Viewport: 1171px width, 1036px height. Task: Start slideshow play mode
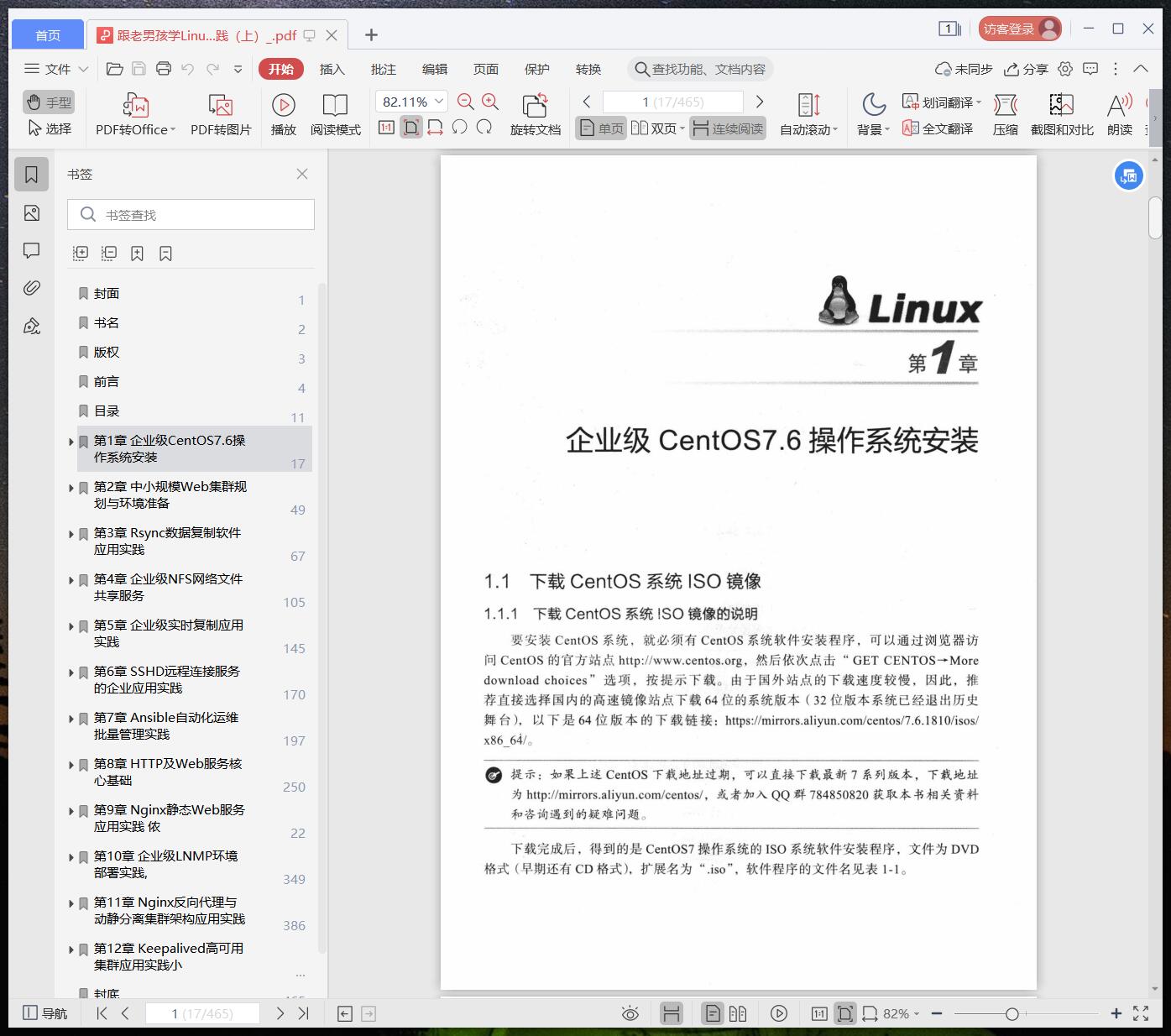point(283,114)
